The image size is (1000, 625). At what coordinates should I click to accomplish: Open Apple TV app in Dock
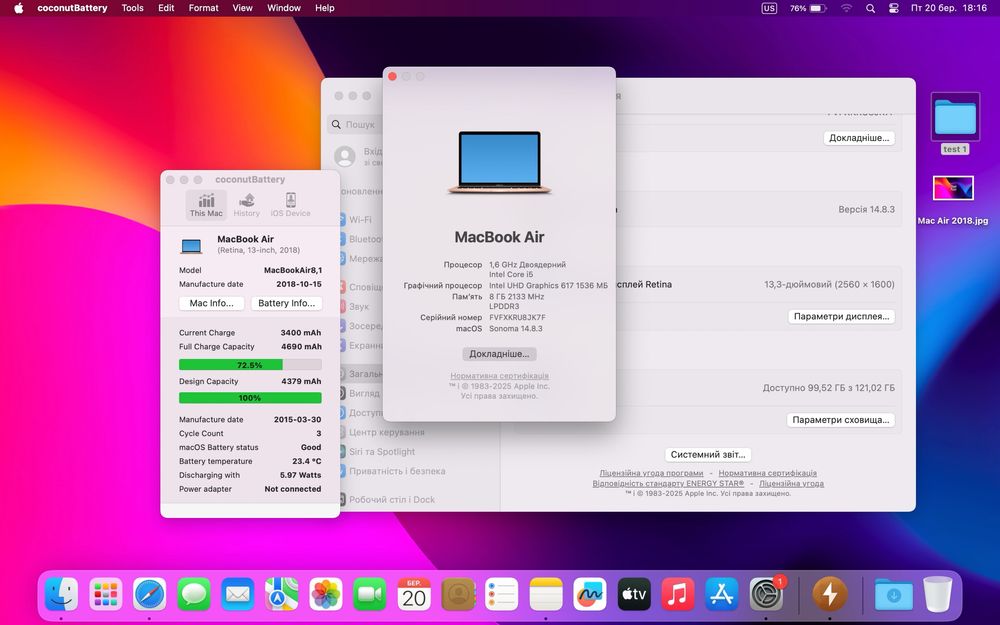coord(634,594)
